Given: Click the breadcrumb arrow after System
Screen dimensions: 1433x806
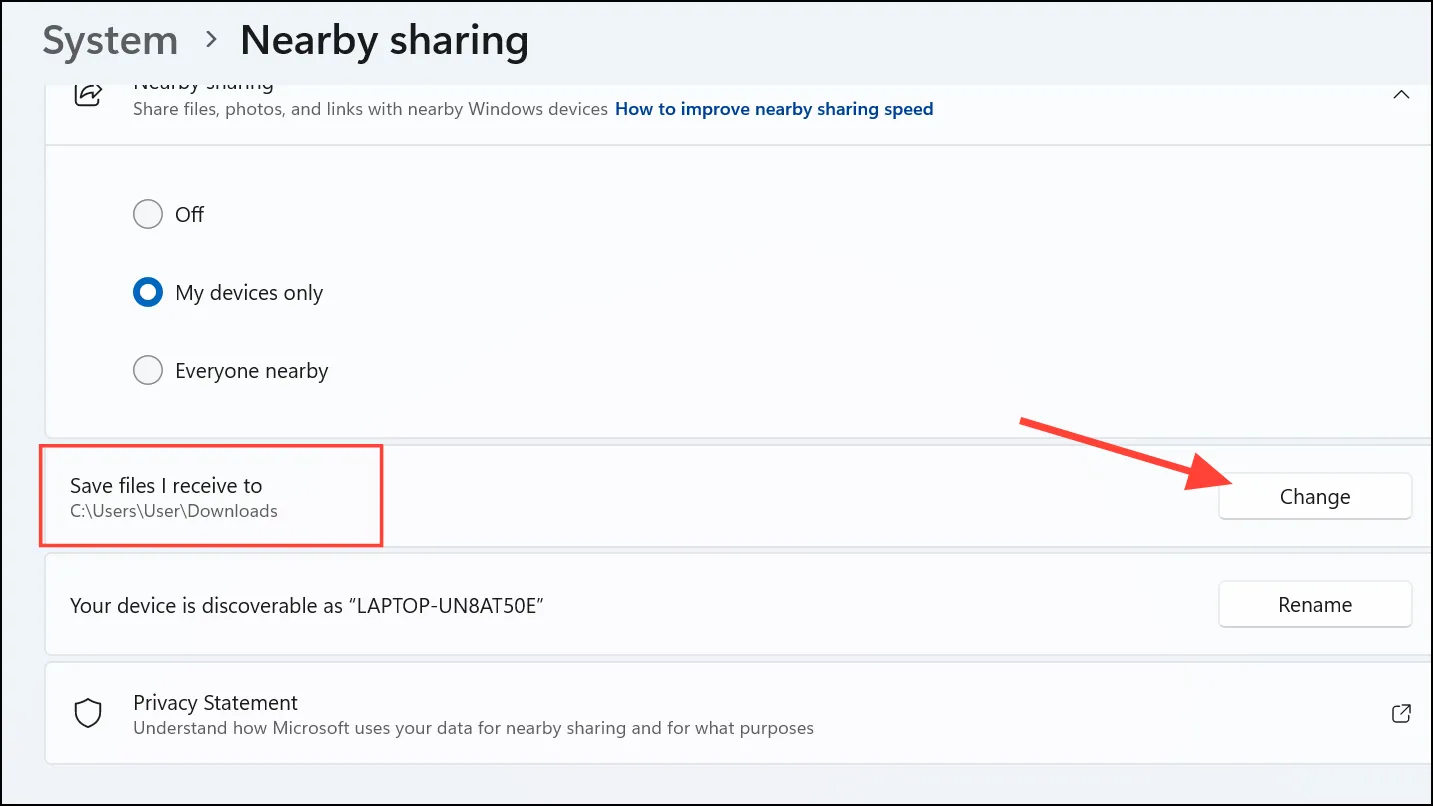Looking at the screenshot, I should 211,40.
